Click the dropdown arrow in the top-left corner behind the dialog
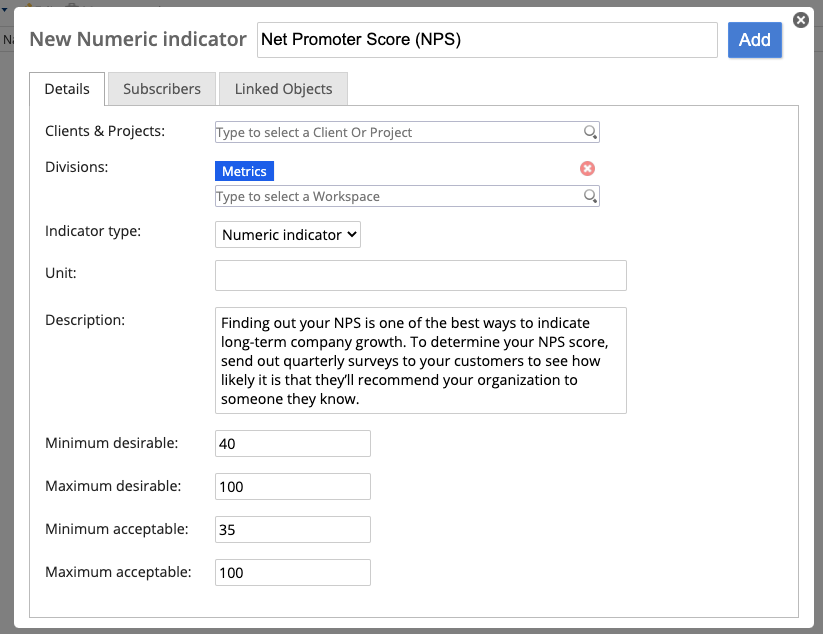The image size is (823, 634). click(4, 9)
